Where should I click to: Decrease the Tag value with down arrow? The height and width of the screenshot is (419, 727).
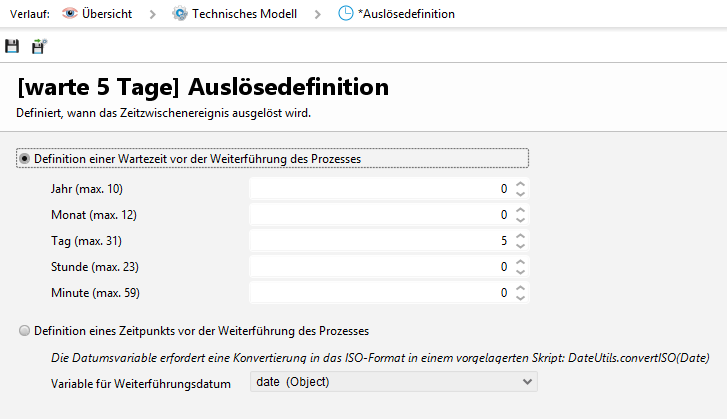(520, 245)
